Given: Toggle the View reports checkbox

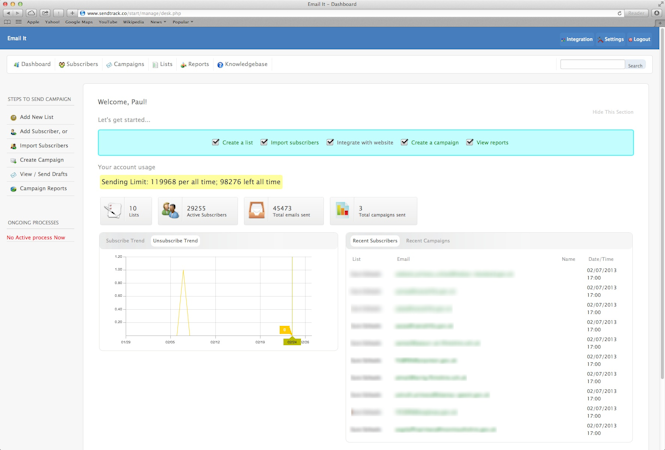Looking at the screenshot, I should tap(469, 142).
